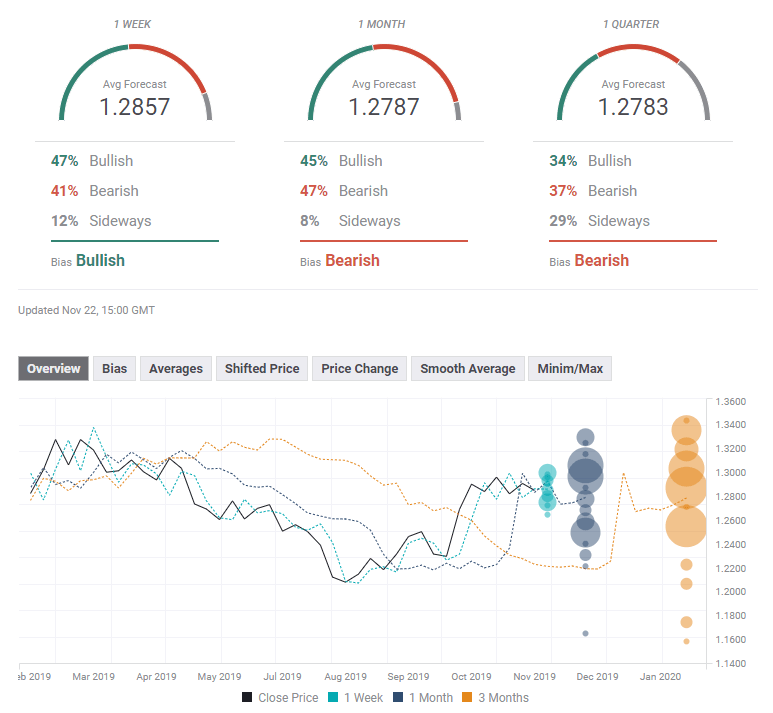The width and height of the screenshot is (773, 713).
Task: Open the Price Change tab
Action: [360, 369]
